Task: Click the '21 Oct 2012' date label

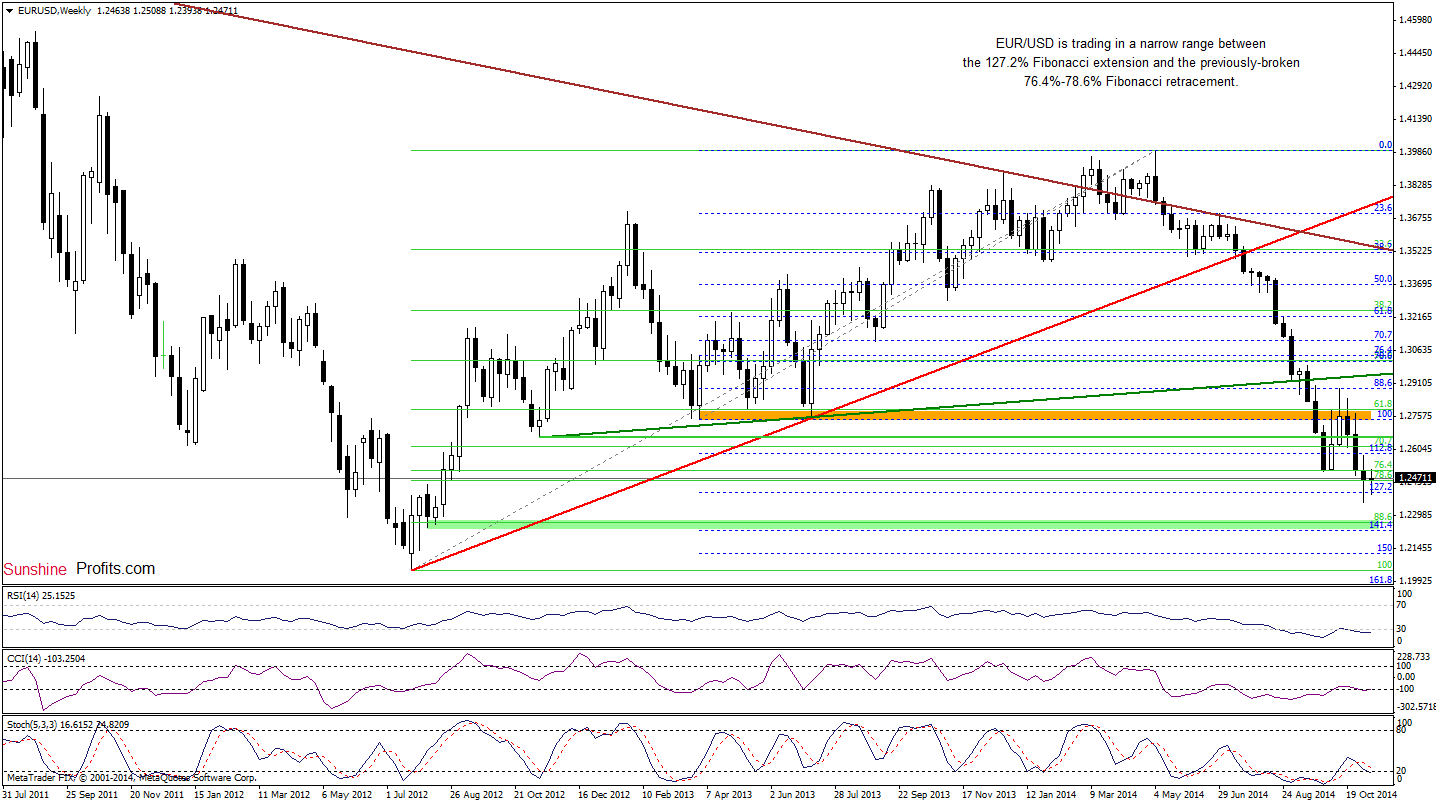Action: (541, 794)
